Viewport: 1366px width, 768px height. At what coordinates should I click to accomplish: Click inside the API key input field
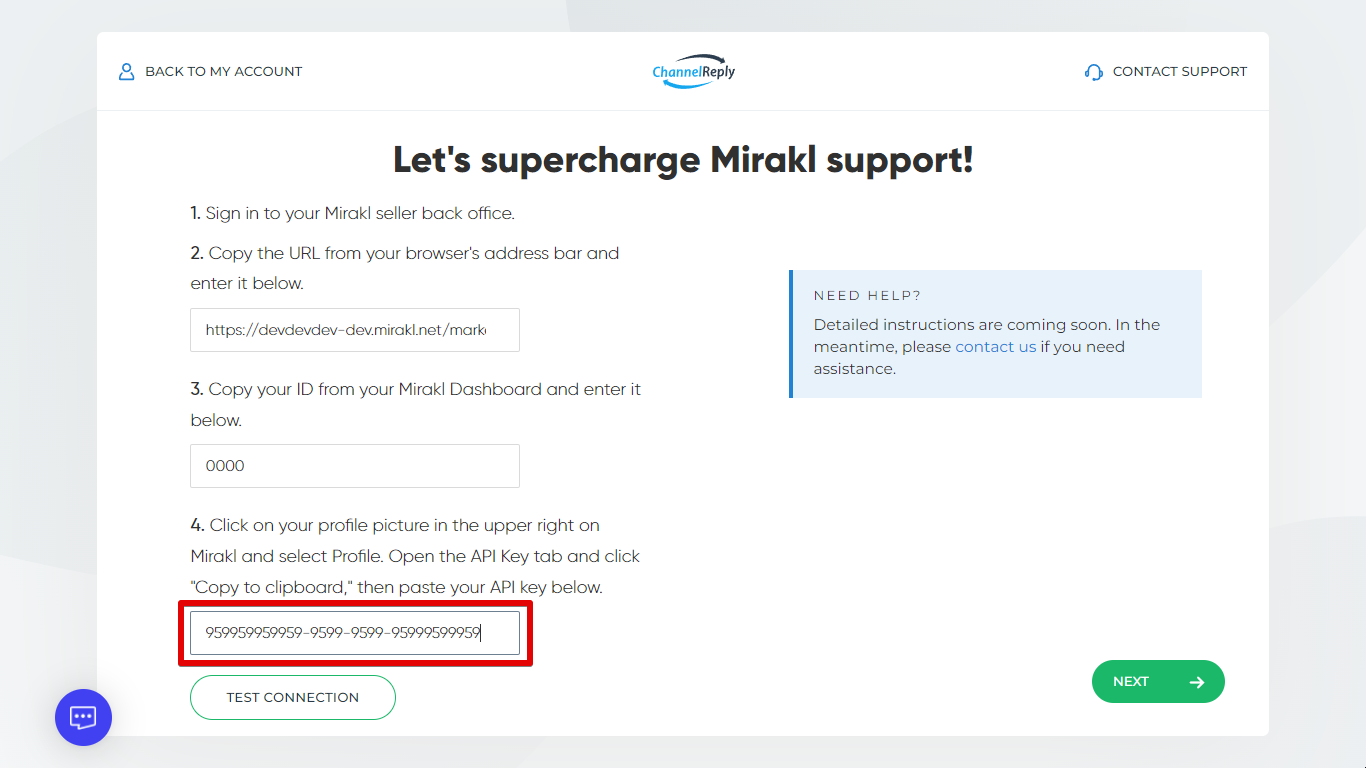coord(355,633)
